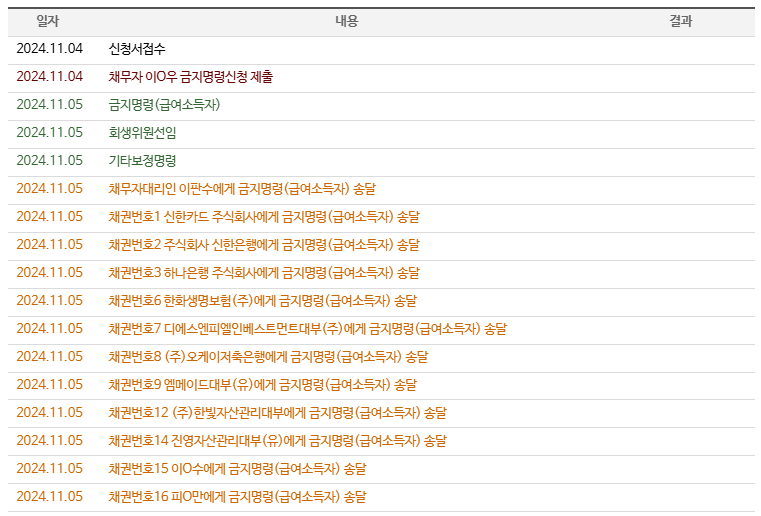Click the 내용 column header
761x516 pixels.
click(x=347, y=21)
